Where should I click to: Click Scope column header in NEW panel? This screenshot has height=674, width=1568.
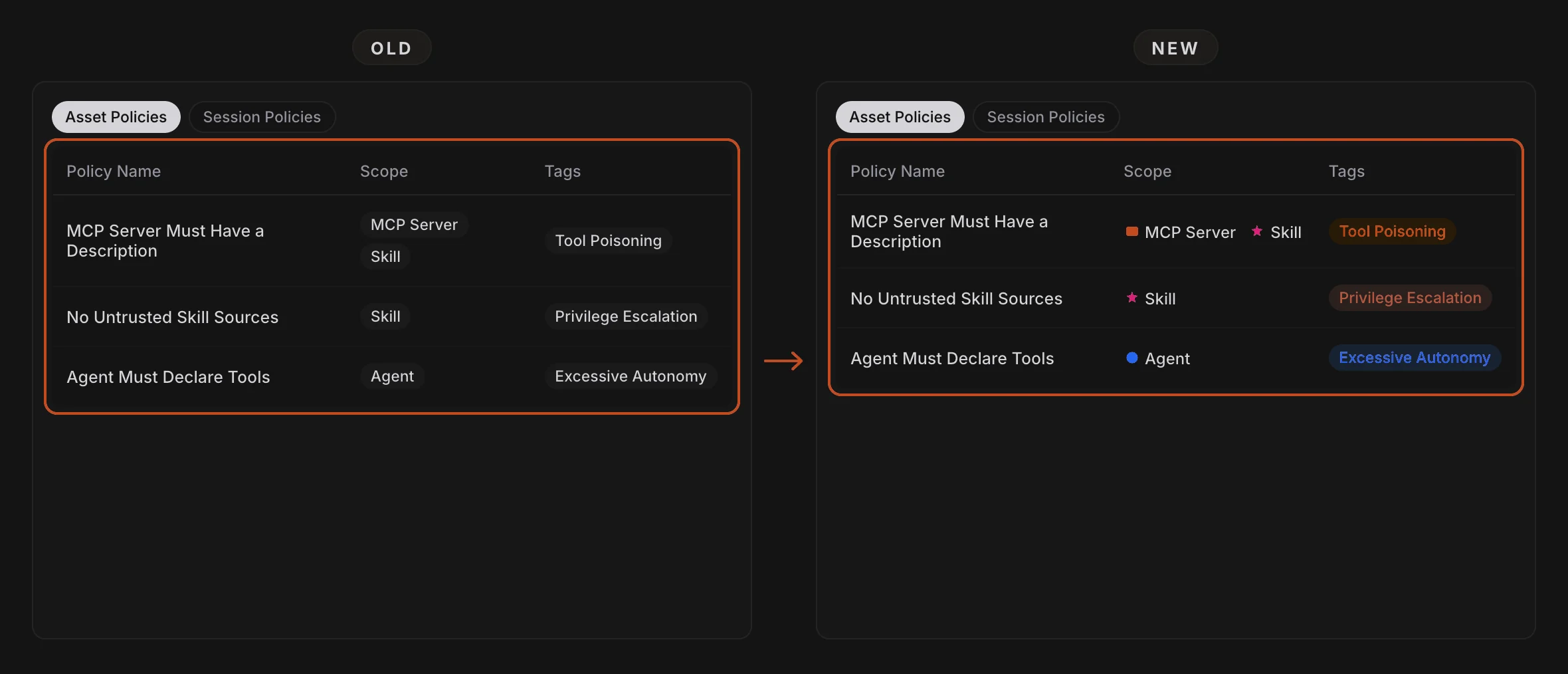click(1147, 171)
